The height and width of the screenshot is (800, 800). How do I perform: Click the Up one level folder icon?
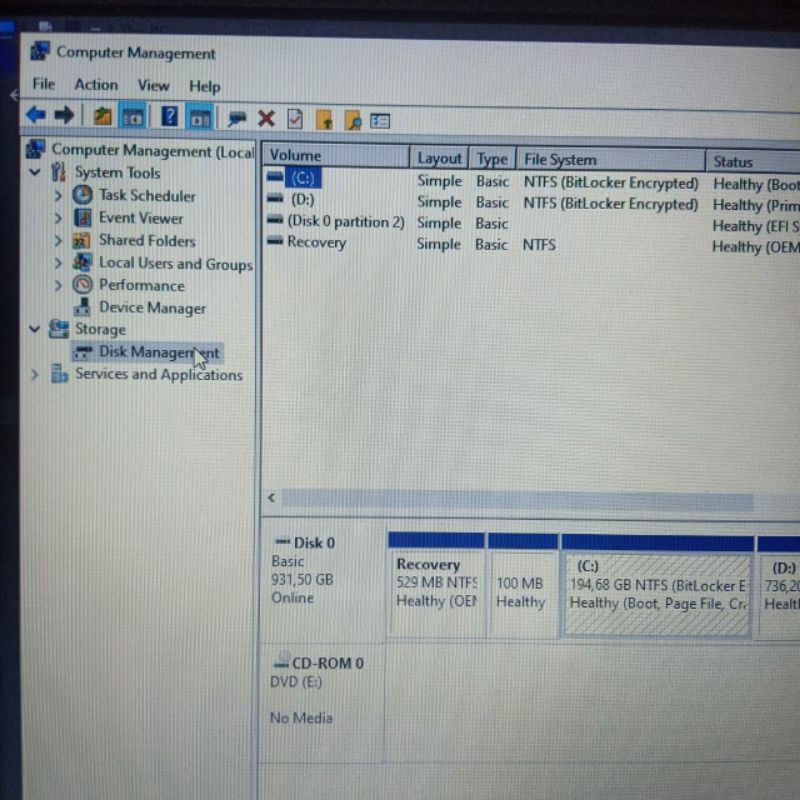[x=102, y=117]
